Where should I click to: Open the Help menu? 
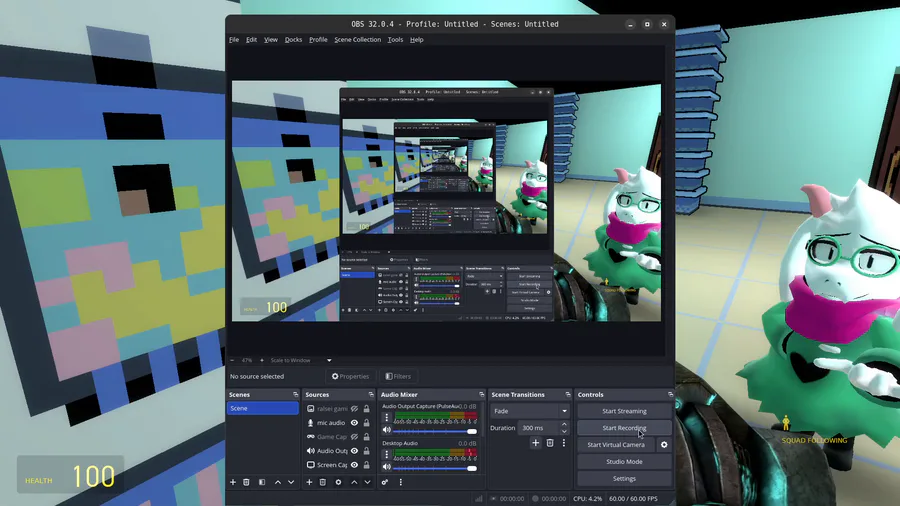click(417, 40)
